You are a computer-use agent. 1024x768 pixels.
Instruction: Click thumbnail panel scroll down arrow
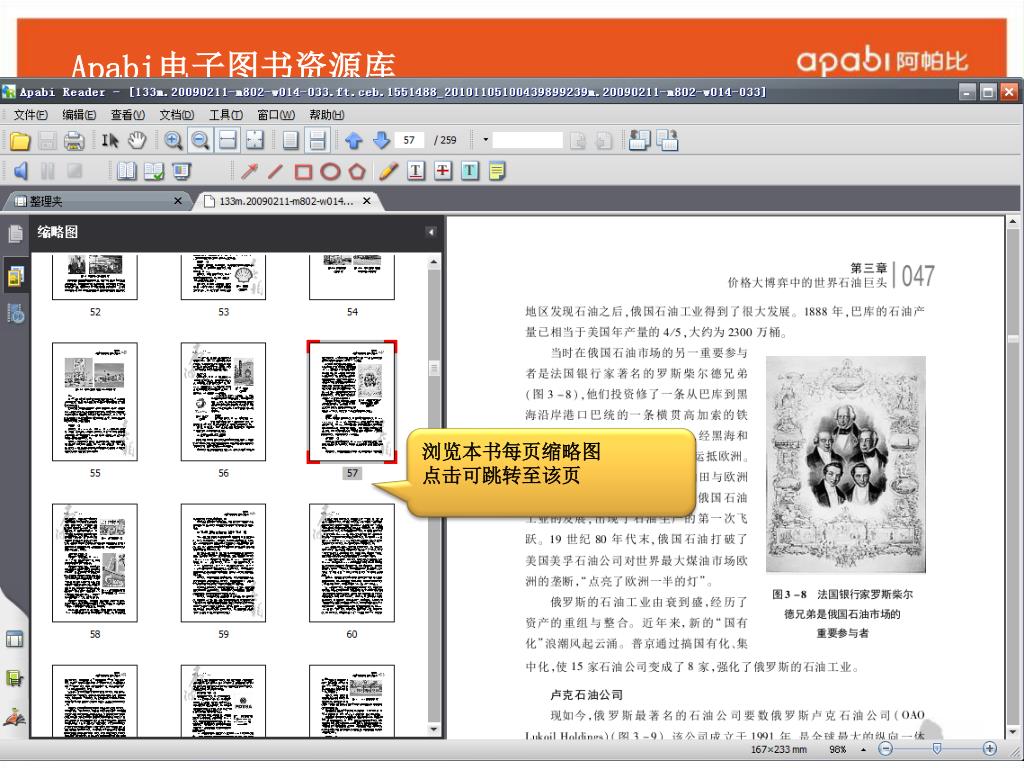[x=434, y=729]
